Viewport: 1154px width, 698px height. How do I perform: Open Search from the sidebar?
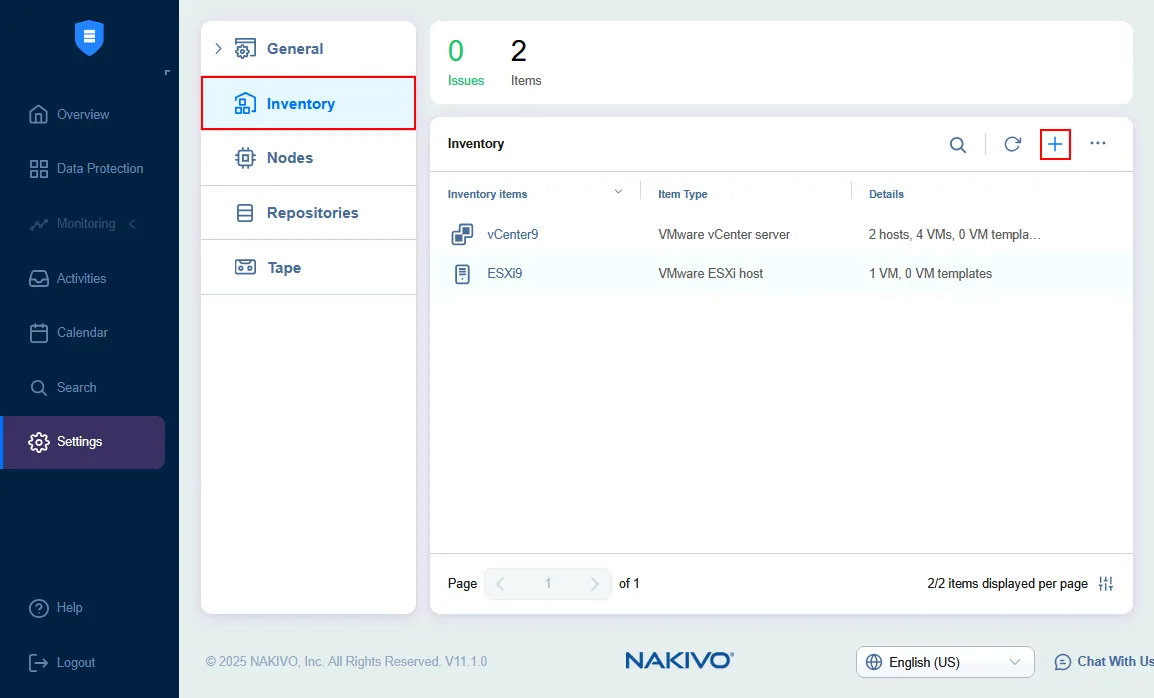coord(63,387)
